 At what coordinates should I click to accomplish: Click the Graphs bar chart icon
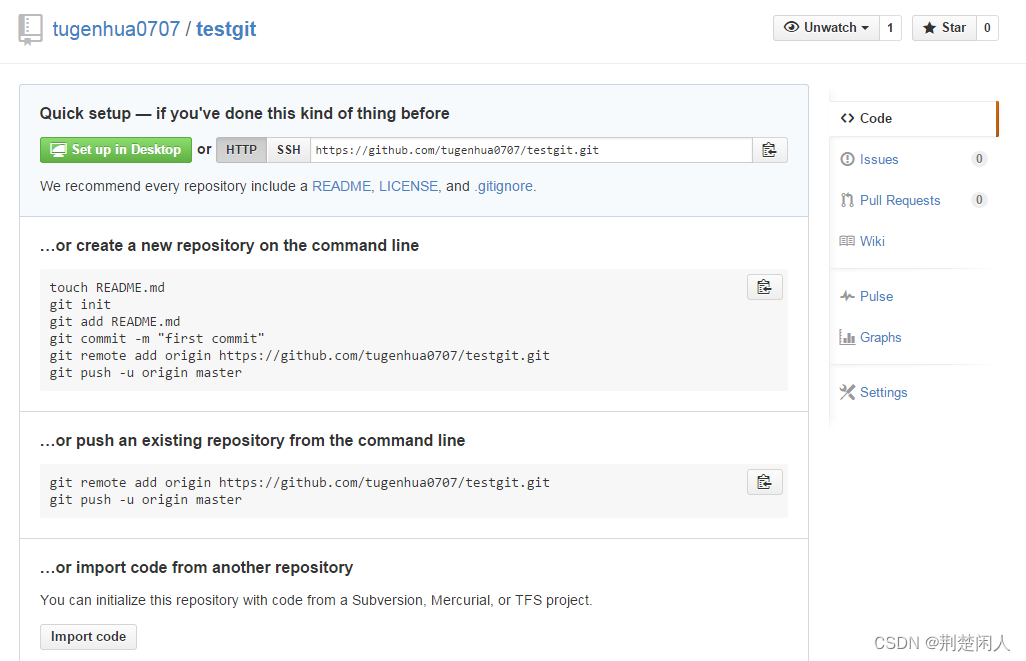[x=847, y=337]
